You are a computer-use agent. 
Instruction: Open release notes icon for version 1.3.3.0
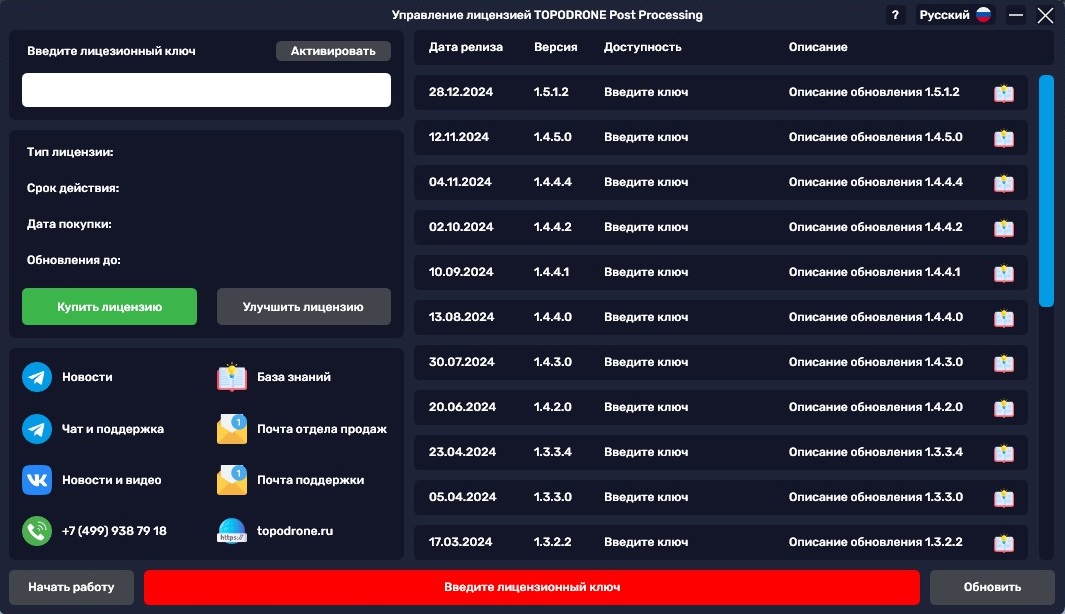(x=1004, y=498)
